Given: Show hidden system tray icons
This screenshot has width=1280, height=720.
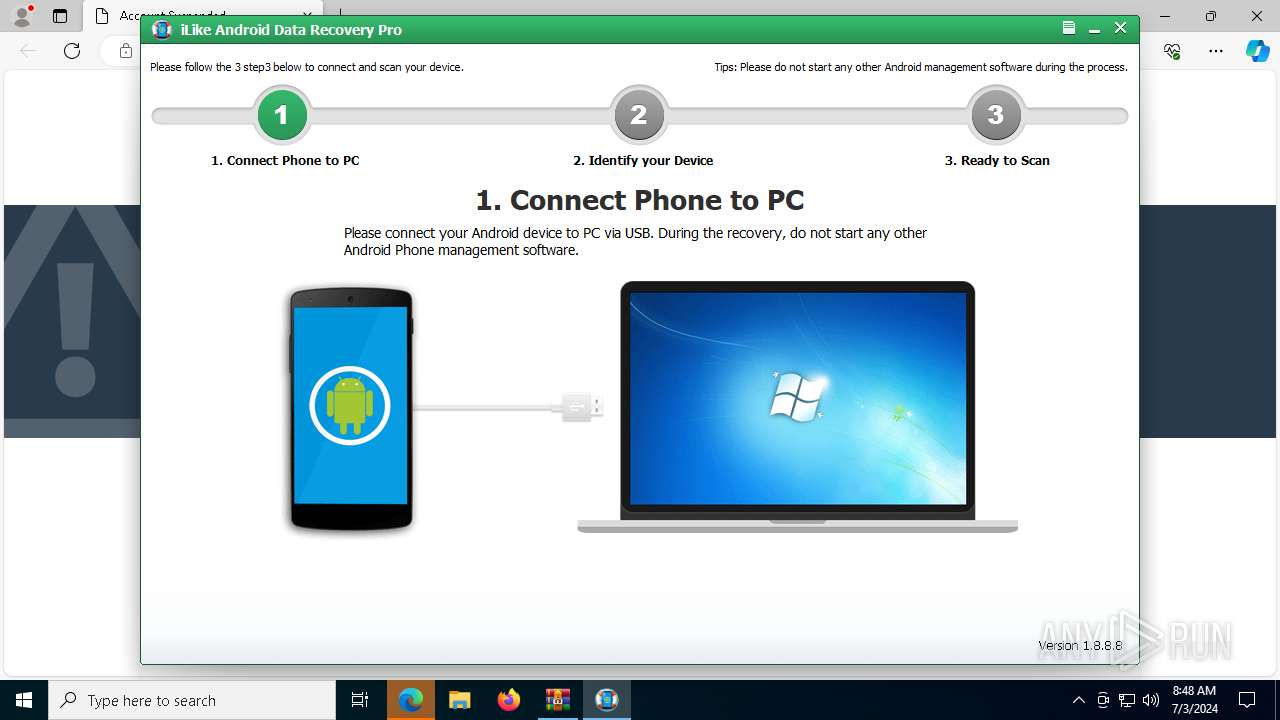Looking at the screenshot, I should tap(1078, 700).
